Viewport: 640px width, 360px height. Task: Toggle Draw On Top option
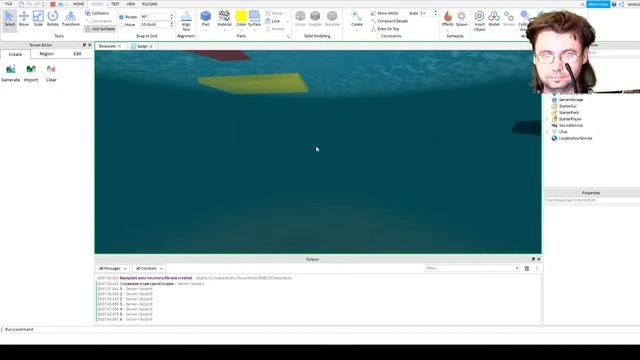tap(385, 29)
